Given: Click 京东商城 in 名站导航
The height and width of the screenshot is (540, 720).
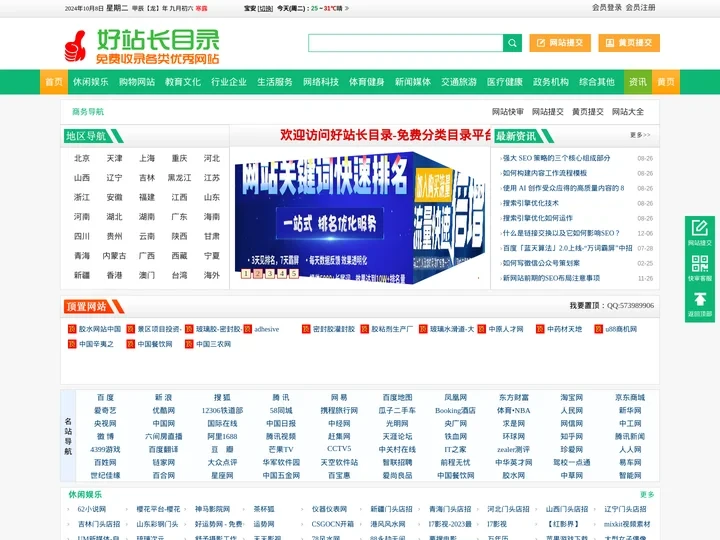Looking at the screenshot, I should [630, 398].
